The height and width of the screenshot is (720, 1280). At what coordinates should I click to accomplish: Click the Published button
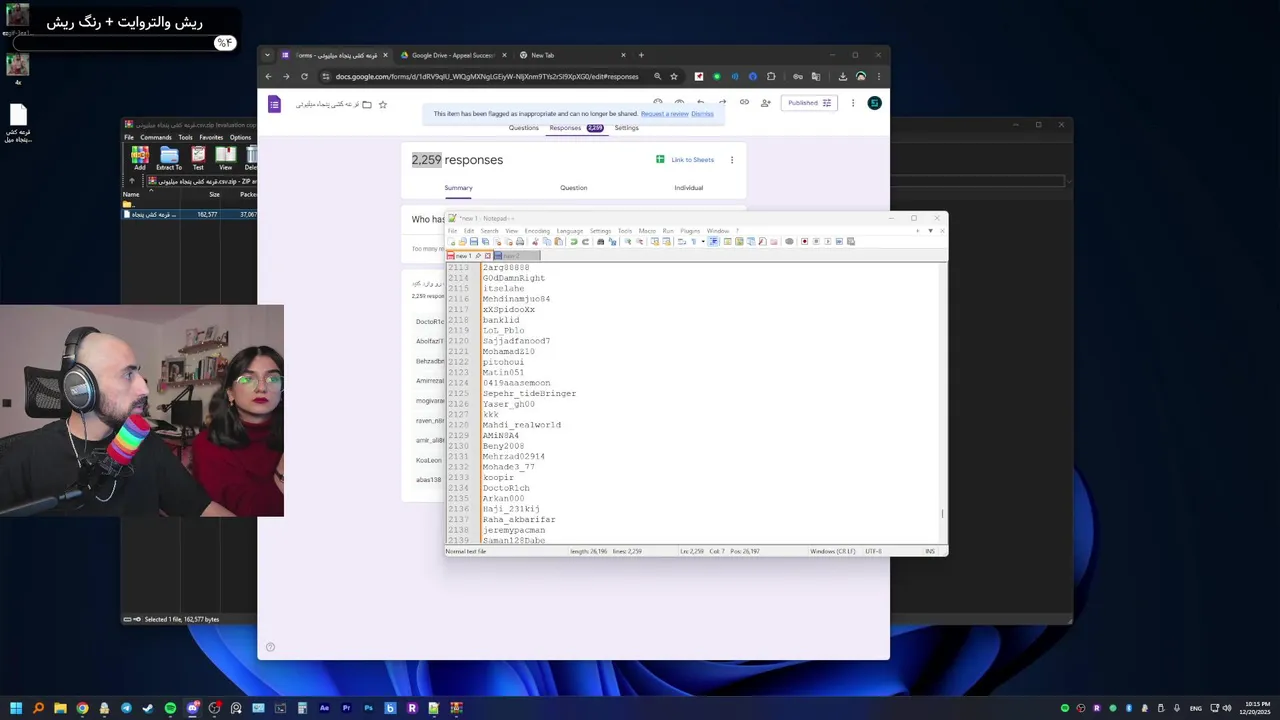click(x=809, y=103)
